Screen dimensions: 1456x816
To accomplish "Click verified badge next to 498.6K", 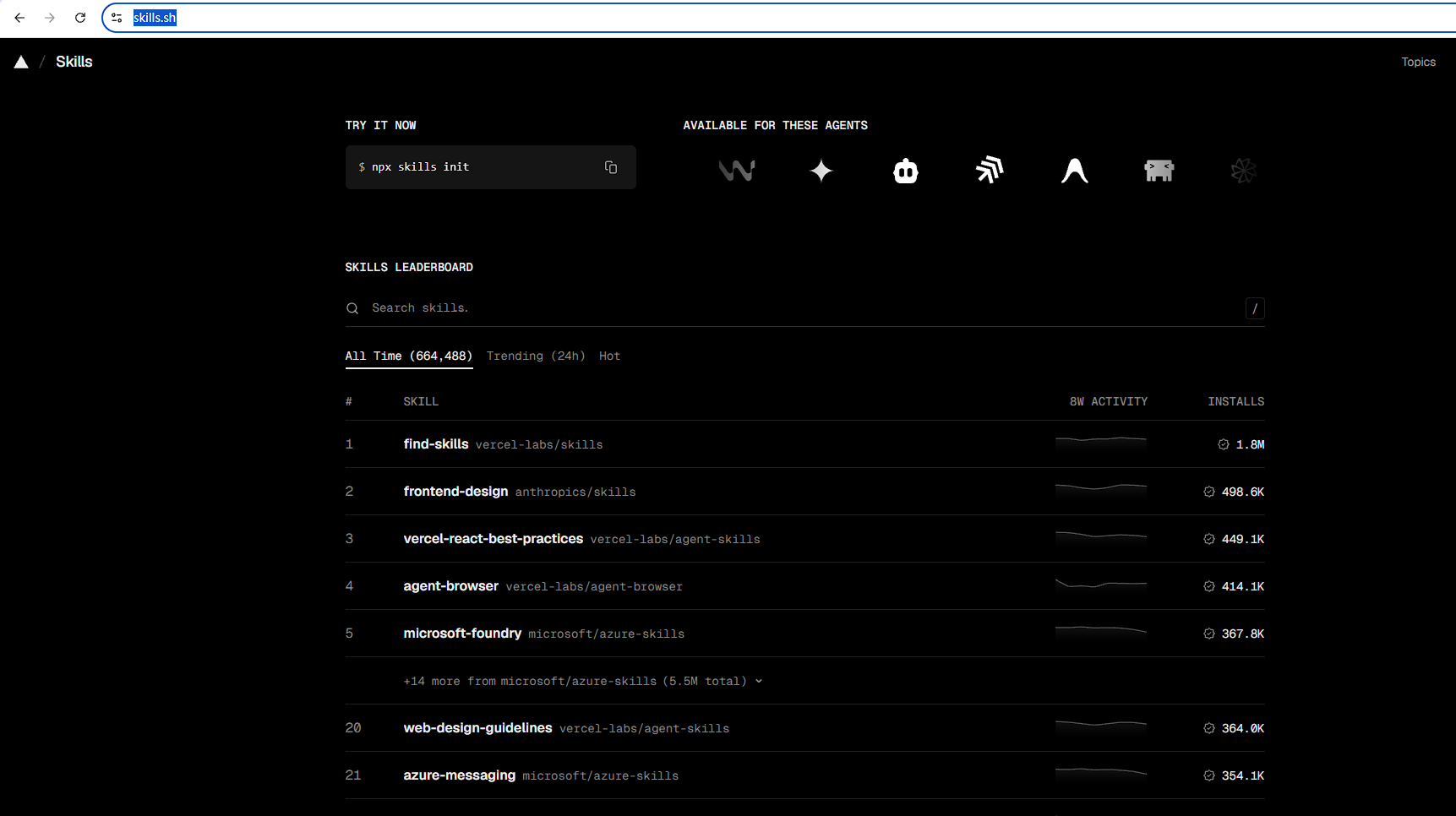I will click(x=1209, y=492).
